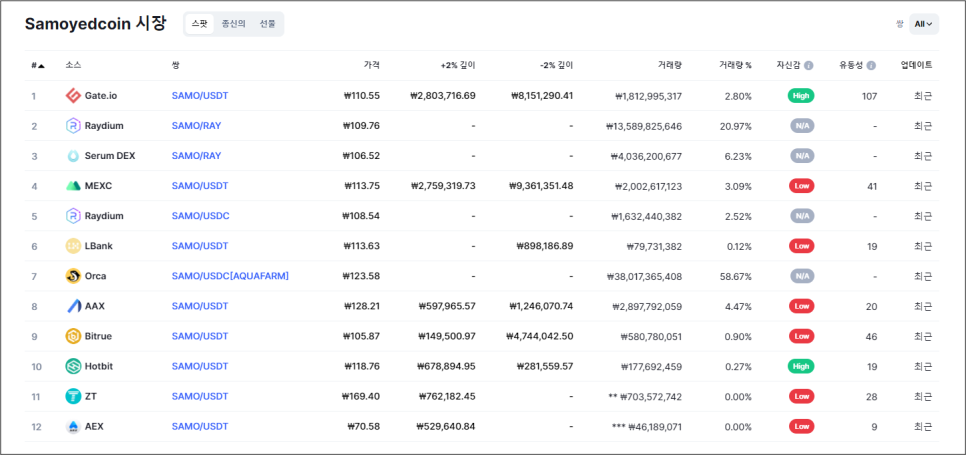Open SAMO/USDC[AQUAFARM] pair link
Image resolution: width=966 pixels, height=455 pixels.
coord(230,276)
